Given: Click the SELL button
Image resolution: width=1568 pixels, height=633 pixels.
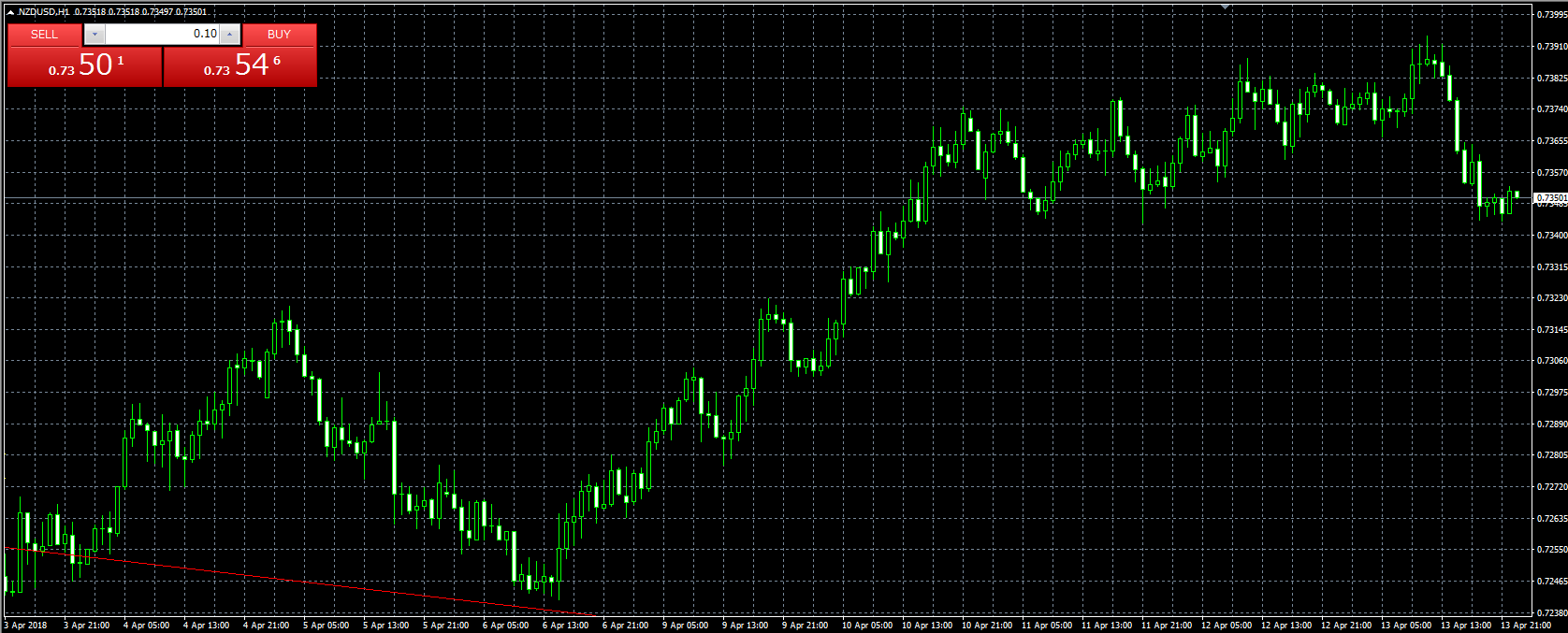Looking at the screenshot, I should click(x=44, y=35).
